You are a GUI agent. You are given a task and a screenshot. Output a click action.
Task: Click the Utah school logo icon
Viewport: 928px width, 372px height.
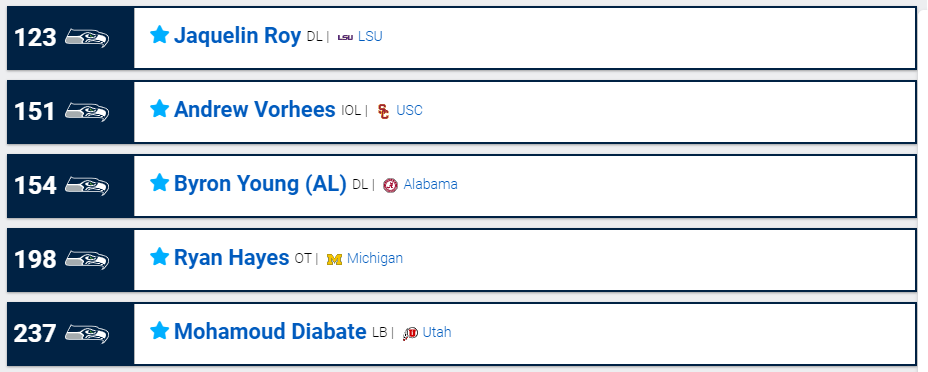(410, 334)
